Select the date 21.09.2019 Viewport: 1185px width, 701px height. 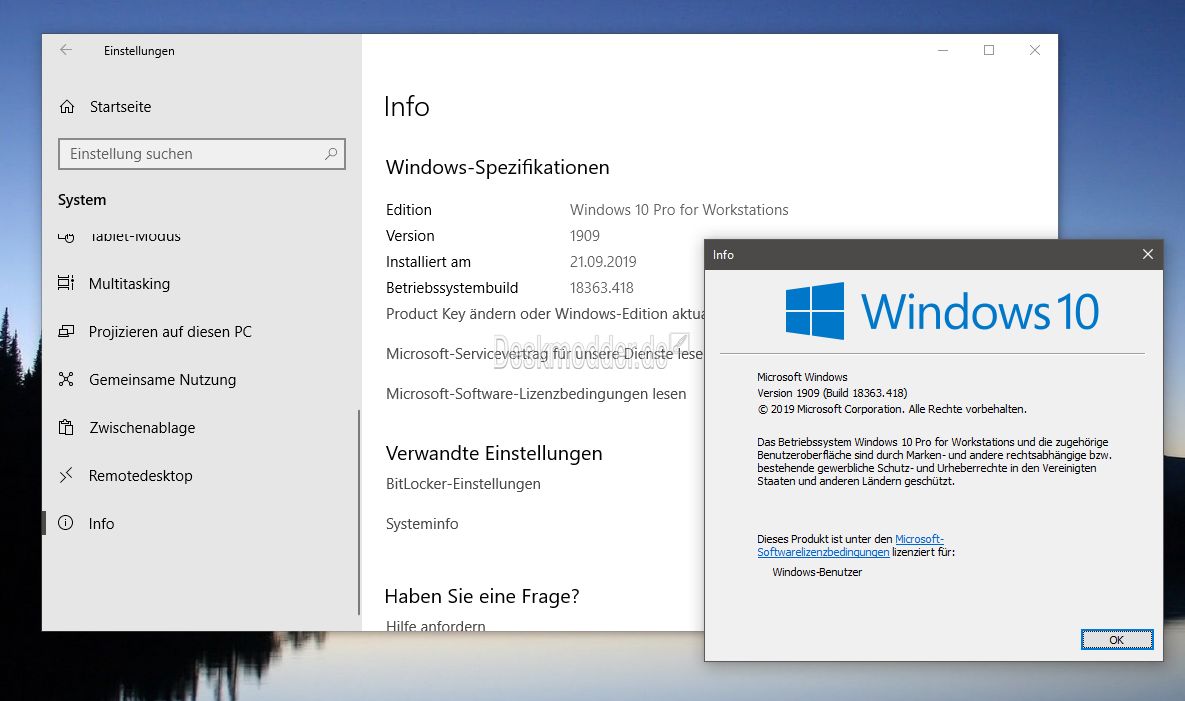point(603,261)
